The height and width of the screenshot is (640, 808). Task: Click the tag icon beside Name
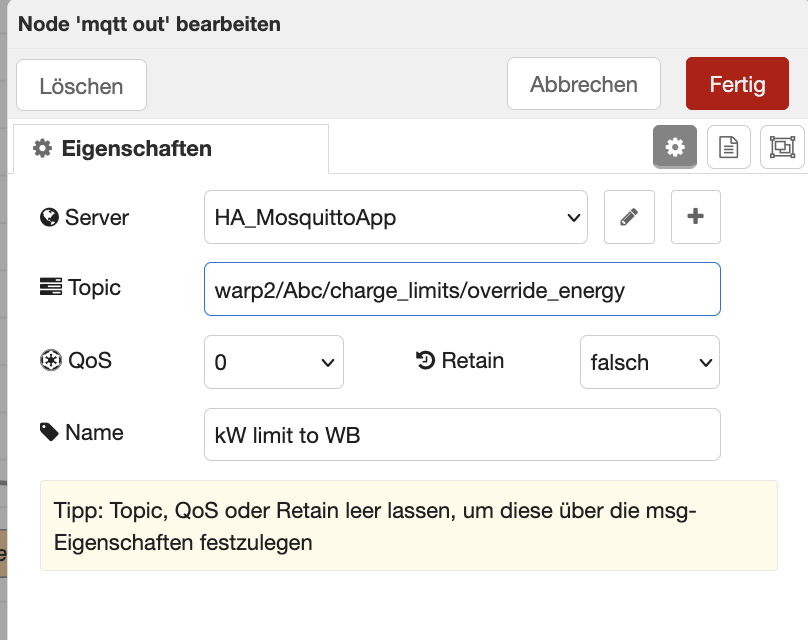(49, 432)
